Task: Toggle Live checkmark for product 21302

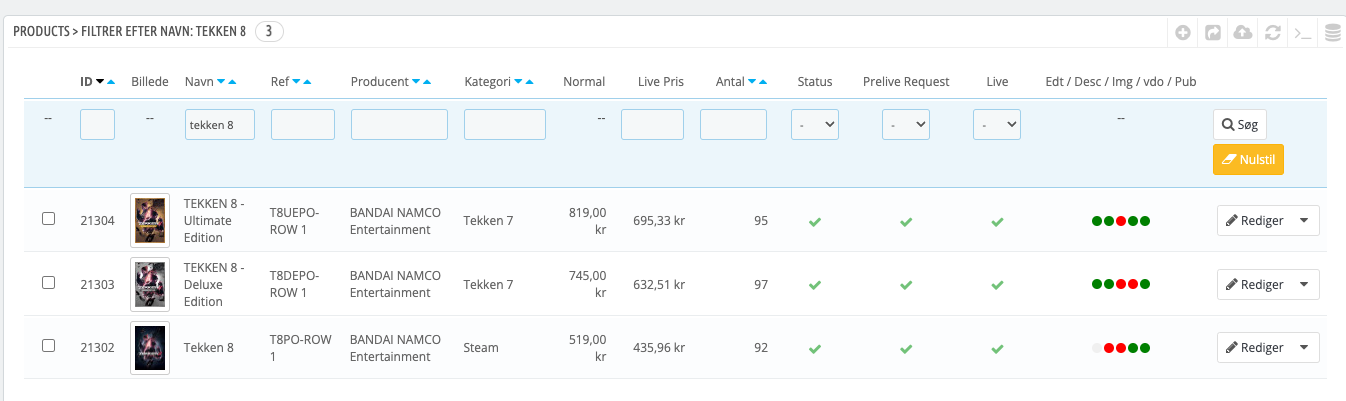Action: [997, 349]
